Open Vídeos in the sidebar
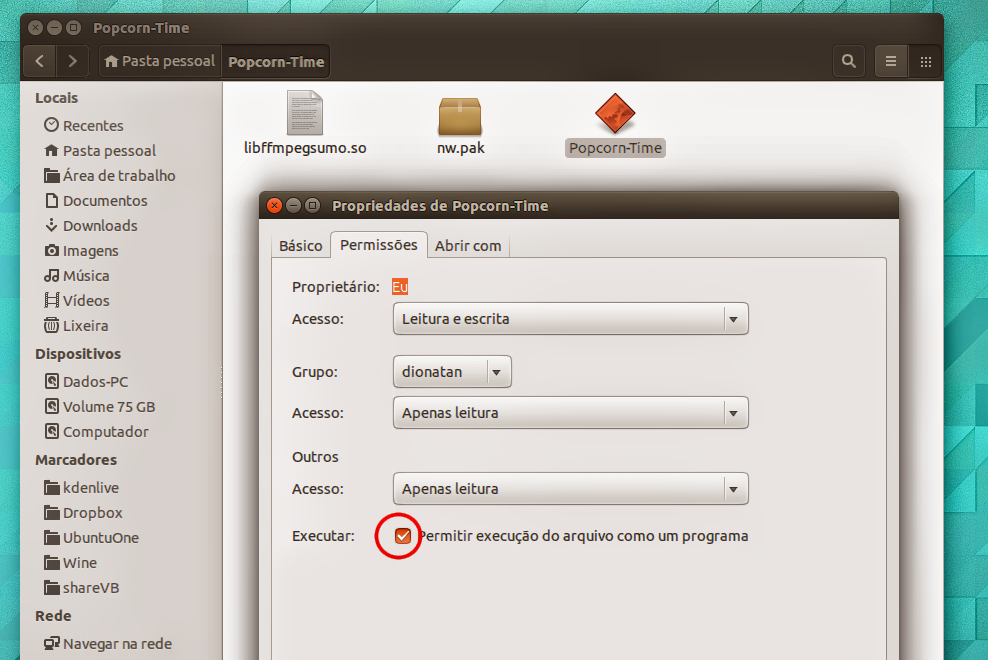The image size is (988, 660). 76,301
